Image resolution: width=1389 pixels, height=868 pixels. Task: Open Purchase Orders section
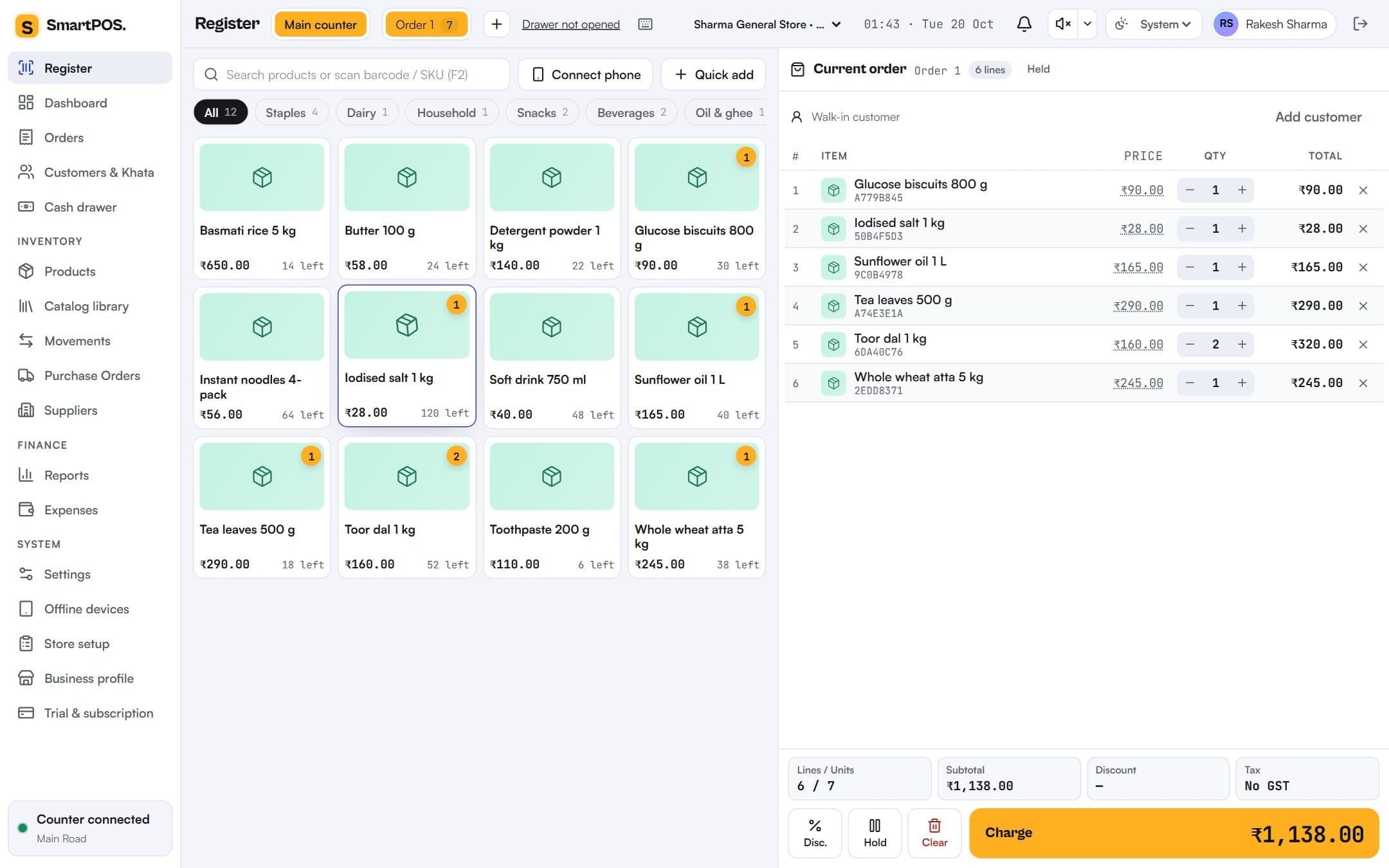click(x=90, y=375)
